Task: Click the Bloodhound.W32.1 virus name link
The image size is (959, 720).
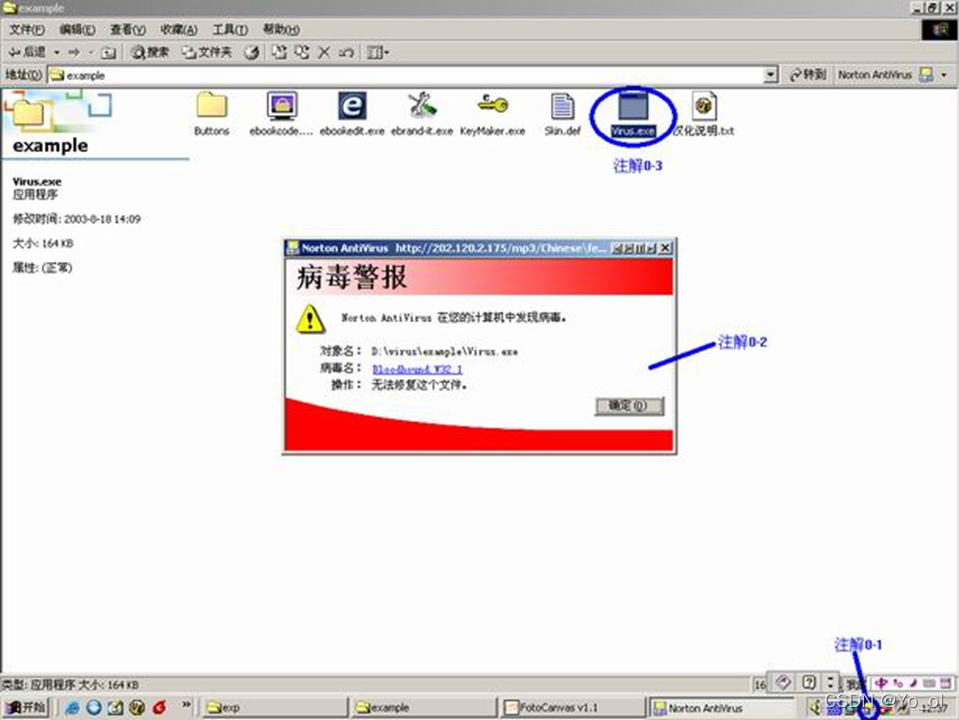Action: tap(417, 369)
